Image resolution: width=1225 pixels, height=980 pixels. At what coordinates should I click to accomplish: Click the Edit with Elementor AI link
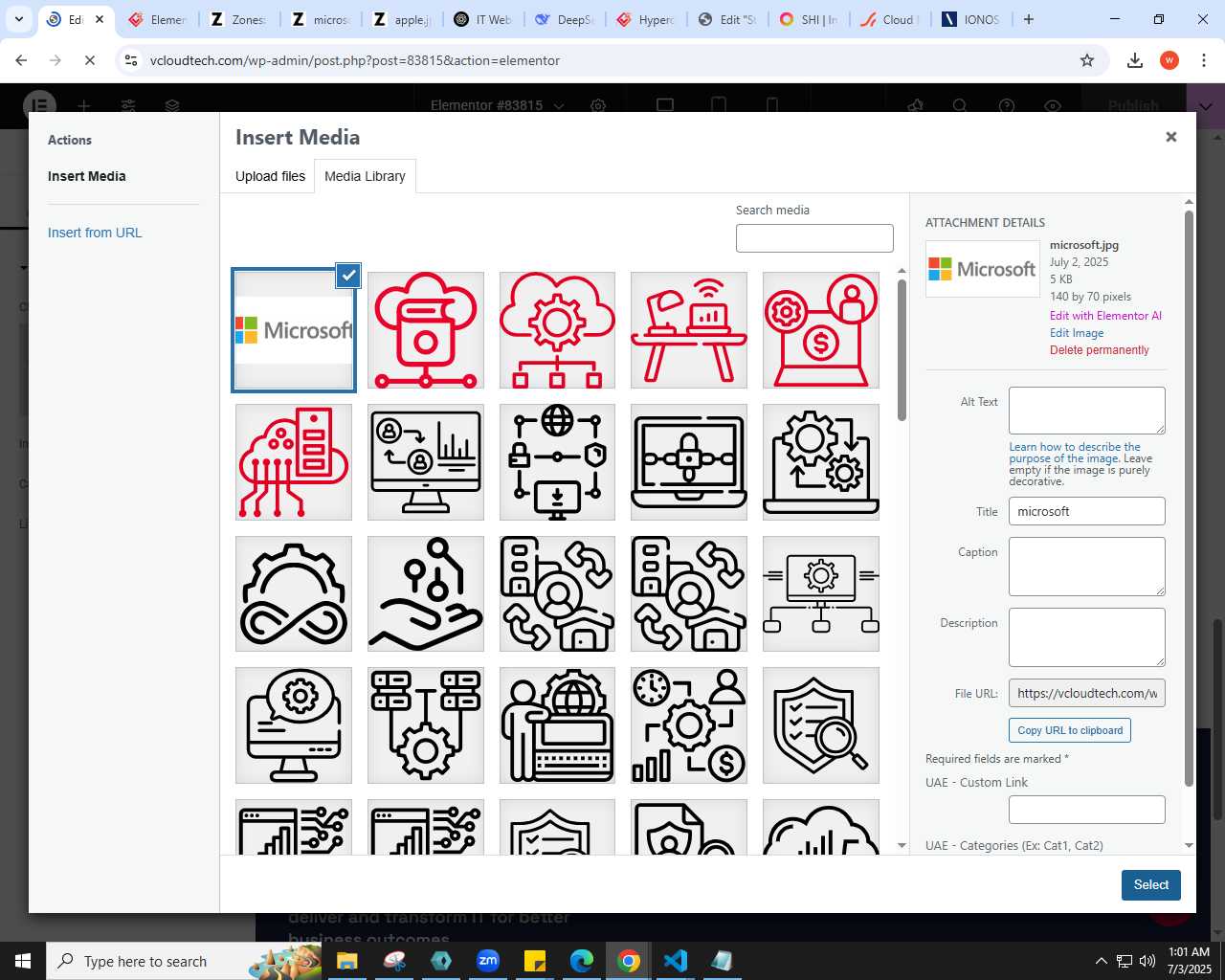click(x=1105, y=316)
